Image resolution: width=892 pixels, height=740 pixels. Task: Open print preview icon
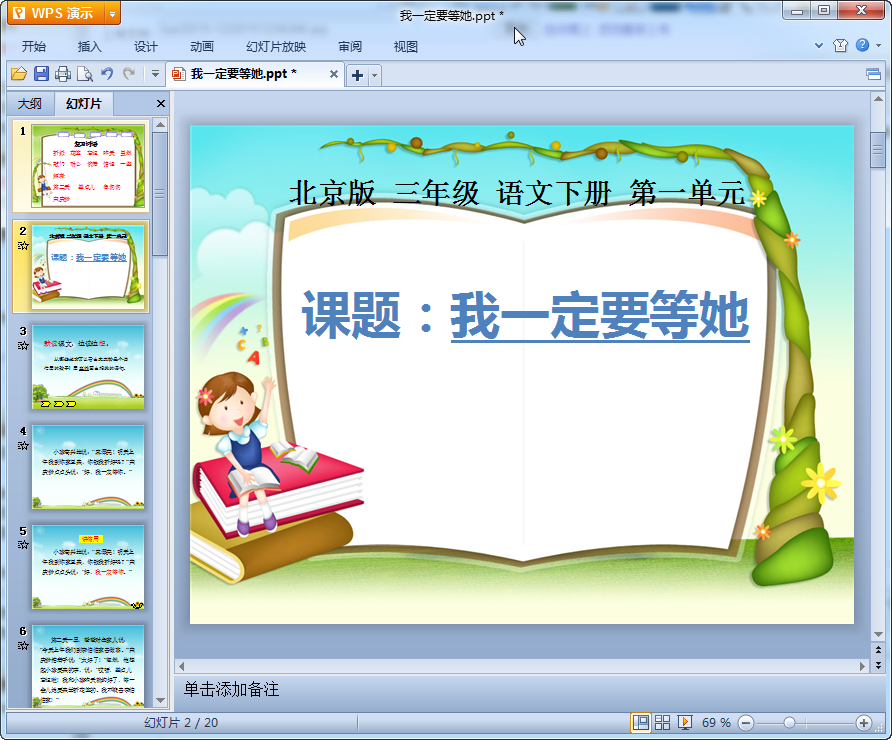tap(85, 74)
